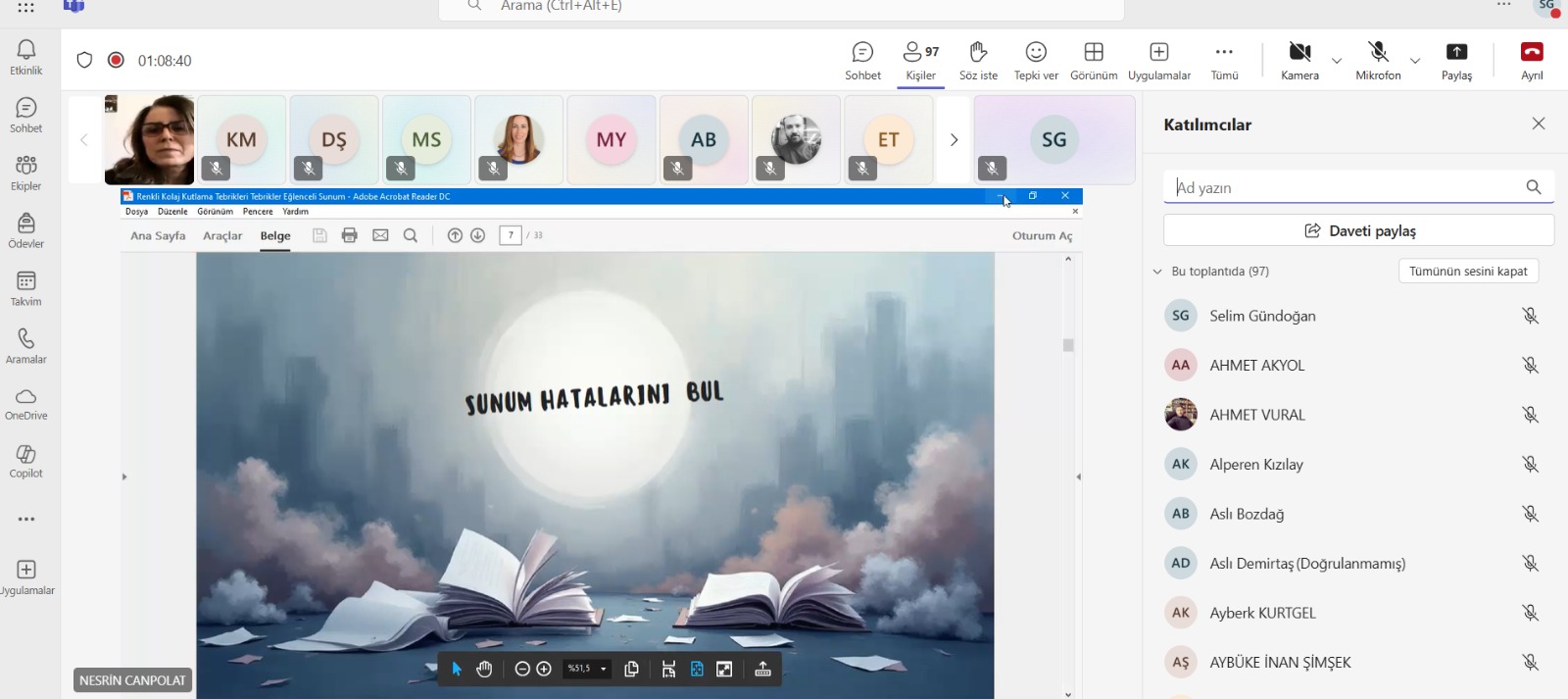Collapse the Bu toplantıda participant list
This screenshot has height=699, width=1568.
pyautogui.click(x=1157, y=272)
